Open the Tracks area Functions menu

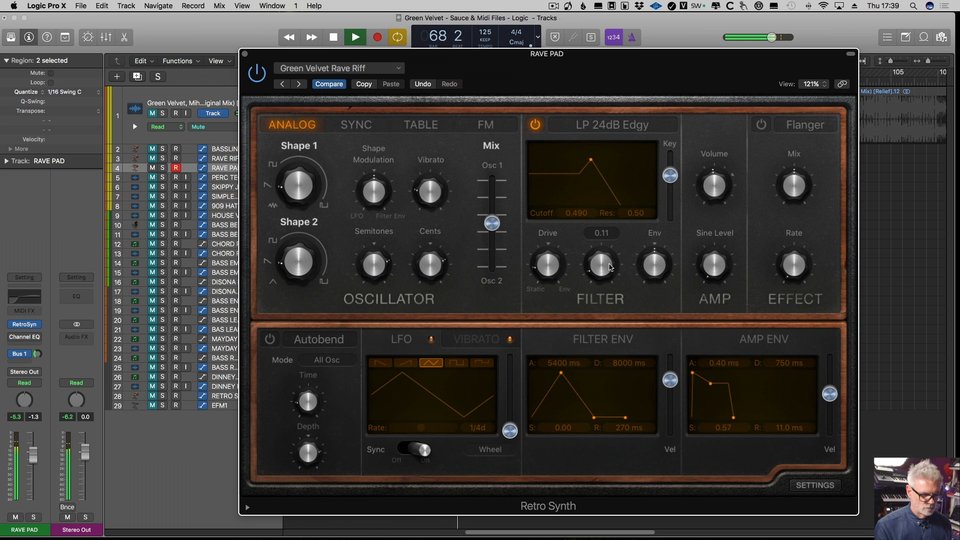point(180,61)
